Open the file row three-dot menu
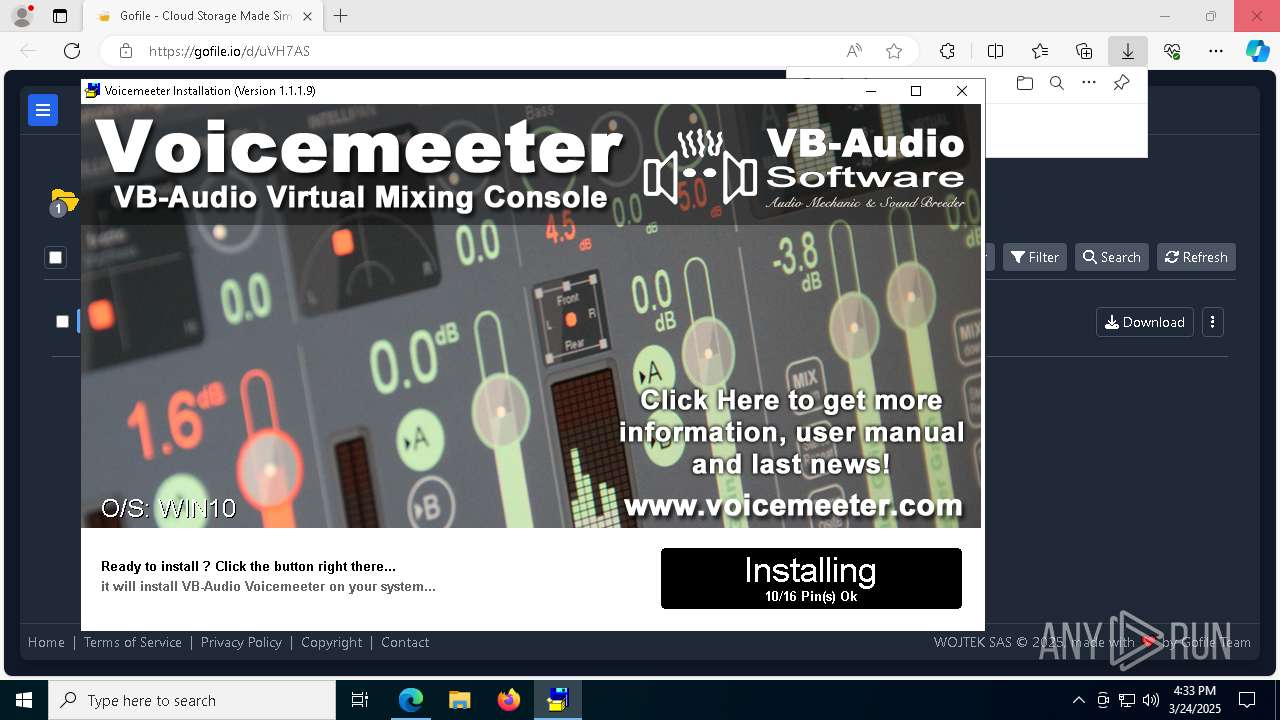 [x=1213, y=322]
